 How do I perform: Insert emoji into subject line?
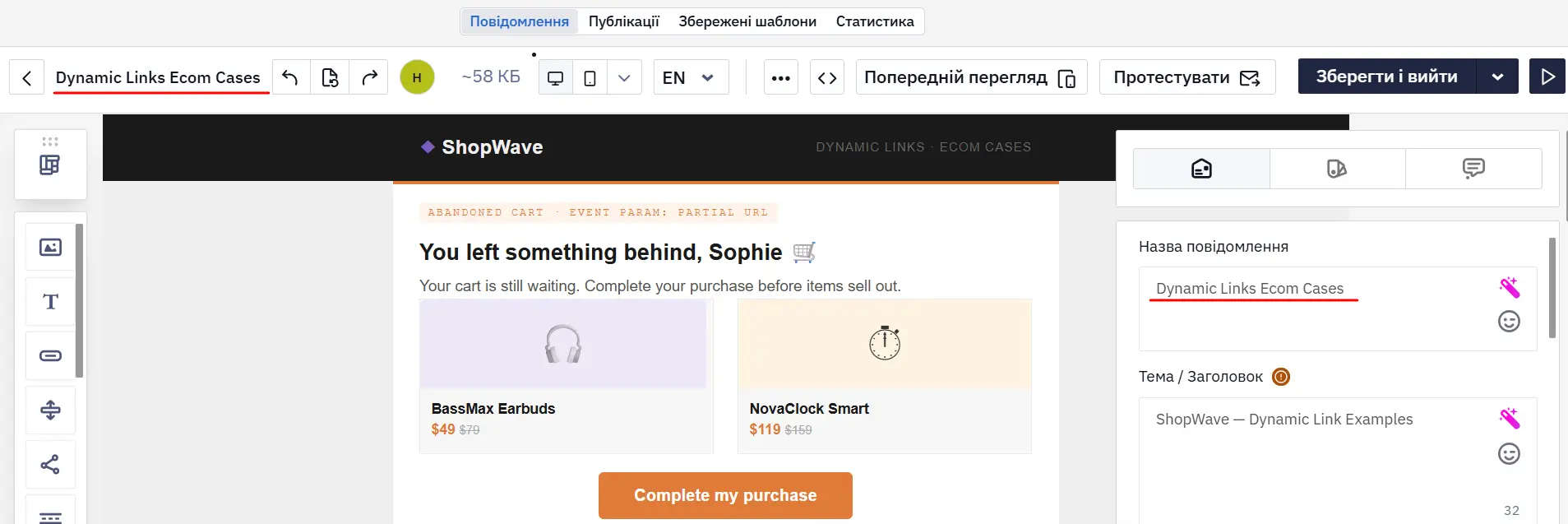pos(1509,453)
